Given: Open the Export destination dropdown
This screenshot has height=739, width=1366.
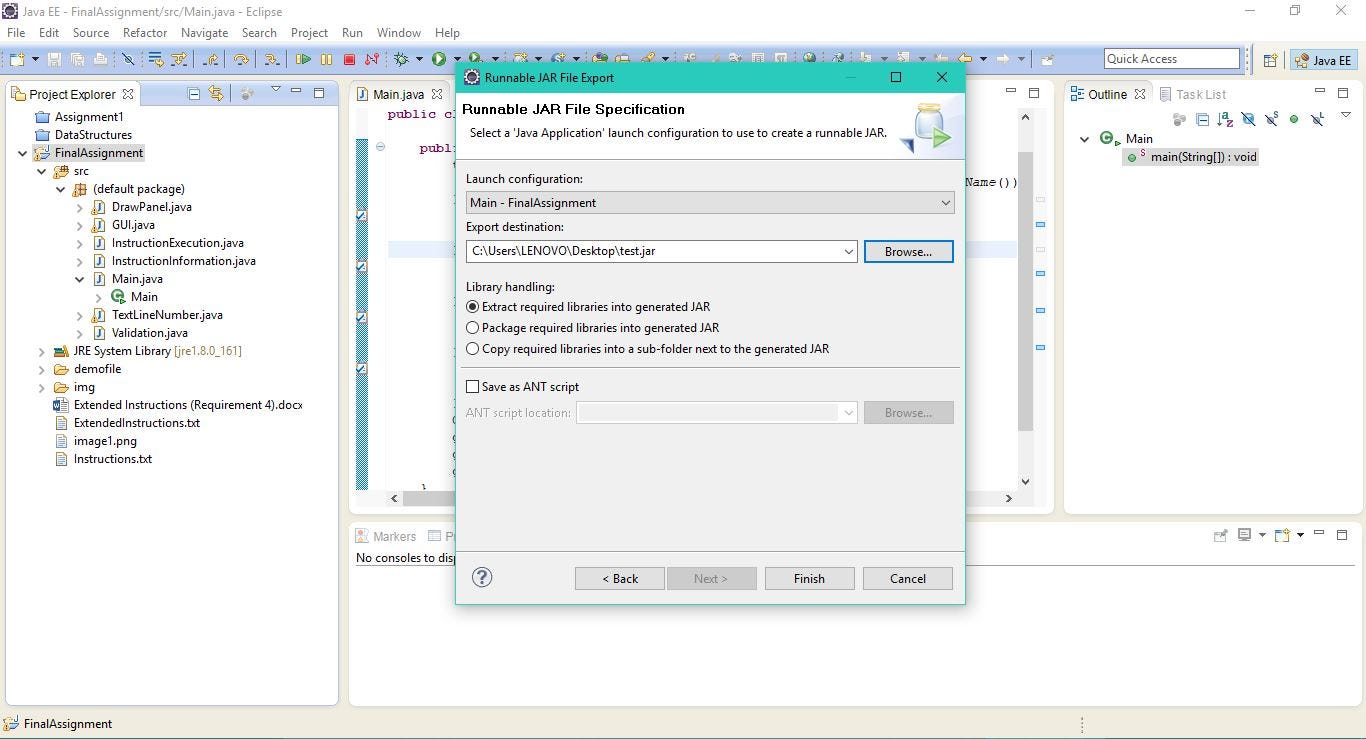Looking at the screenshot, I should tap(848, 251).
